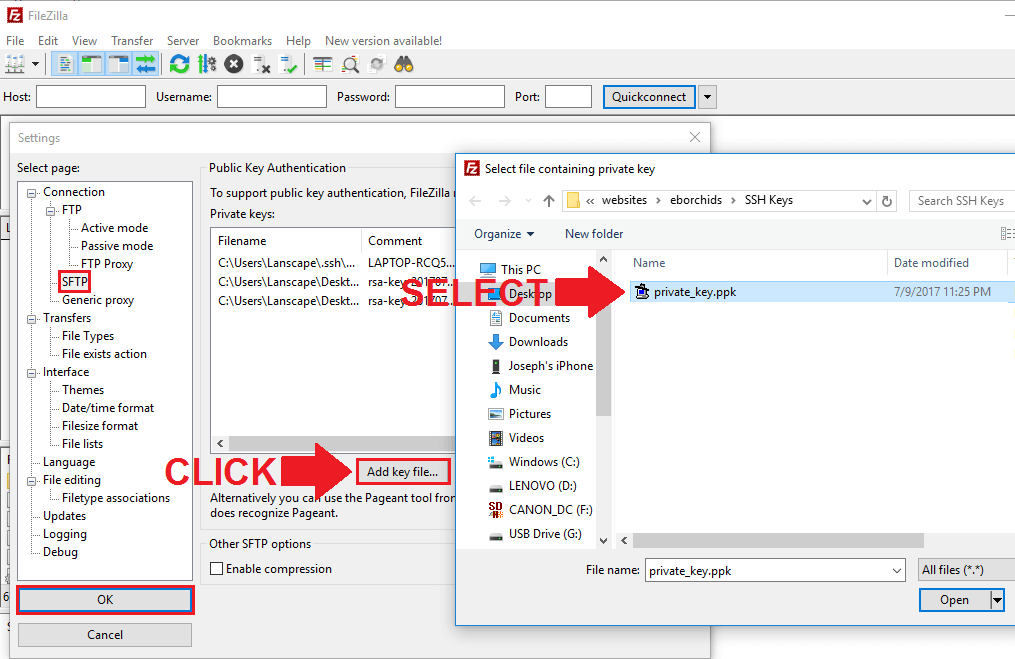Toggle the directory comparison magnifier icon
Image resolution: width=1015 pixels, height=659 pixels.
pos(350,64)
